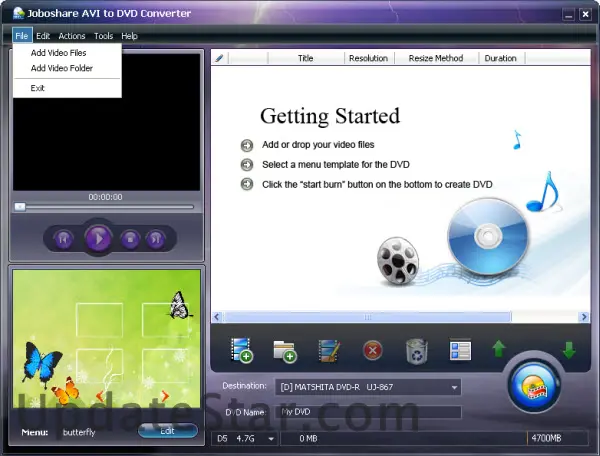The image size is (600, 456).
Task: Click the DVD Name input field
Action: (x=368, y=412)
